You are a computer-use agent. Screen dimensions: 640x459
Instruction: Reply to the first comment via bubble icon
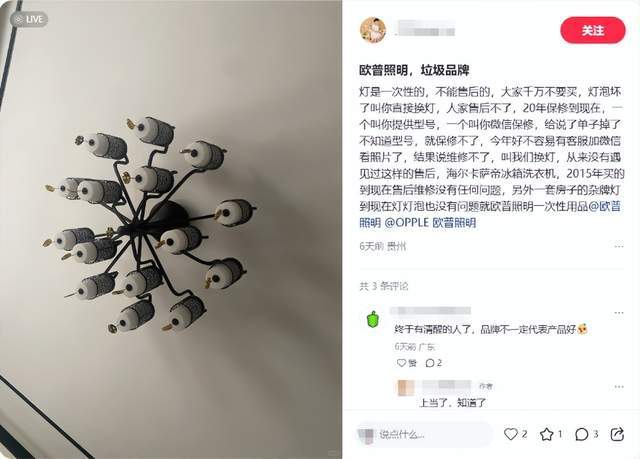pyautogui.click(x=430, y=363)
